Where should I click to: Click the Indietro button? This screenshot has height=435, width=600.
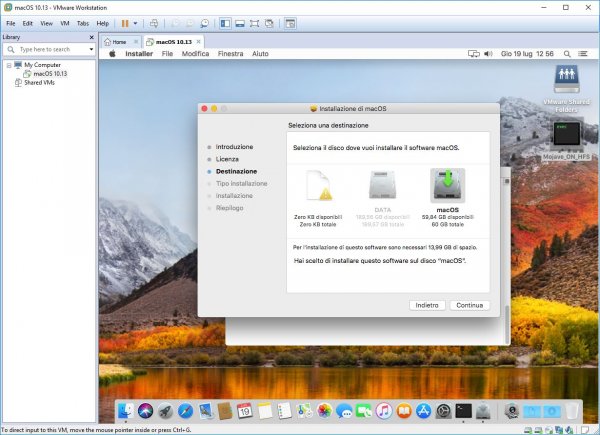(427, 305)
